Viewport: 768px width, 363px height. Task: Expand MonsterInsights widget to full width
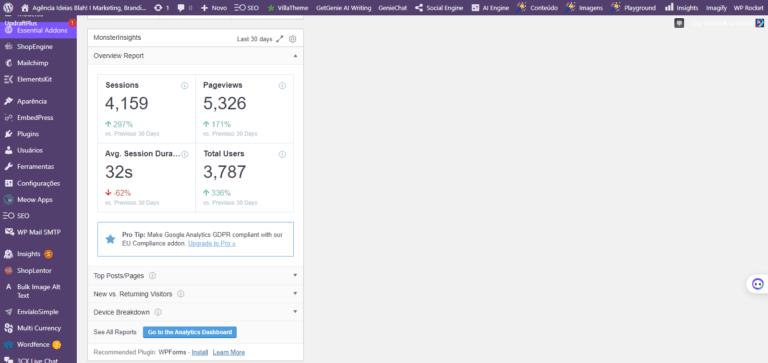click(x=280, y=39)
